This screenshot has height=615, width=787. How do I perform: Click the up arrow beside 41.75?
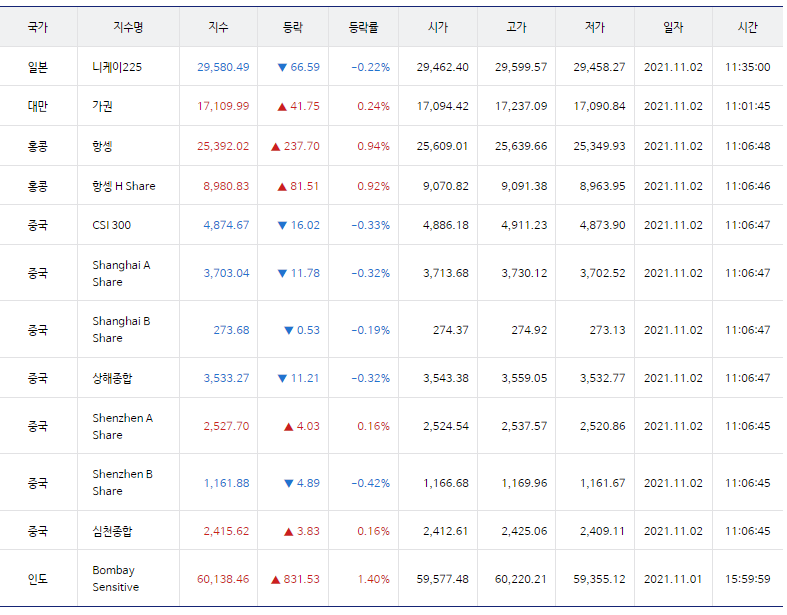click(x=282, y=106)
